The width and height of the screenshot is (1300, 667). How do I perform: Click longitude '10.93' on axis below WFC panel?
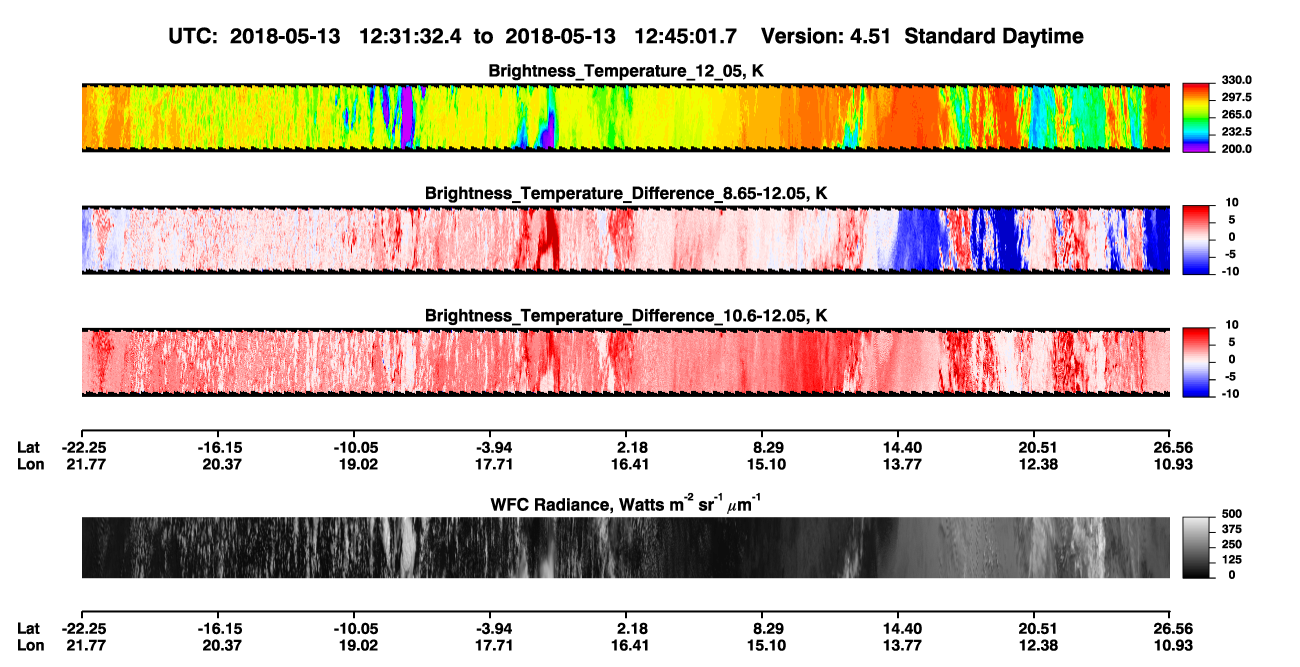[1173, 645]
